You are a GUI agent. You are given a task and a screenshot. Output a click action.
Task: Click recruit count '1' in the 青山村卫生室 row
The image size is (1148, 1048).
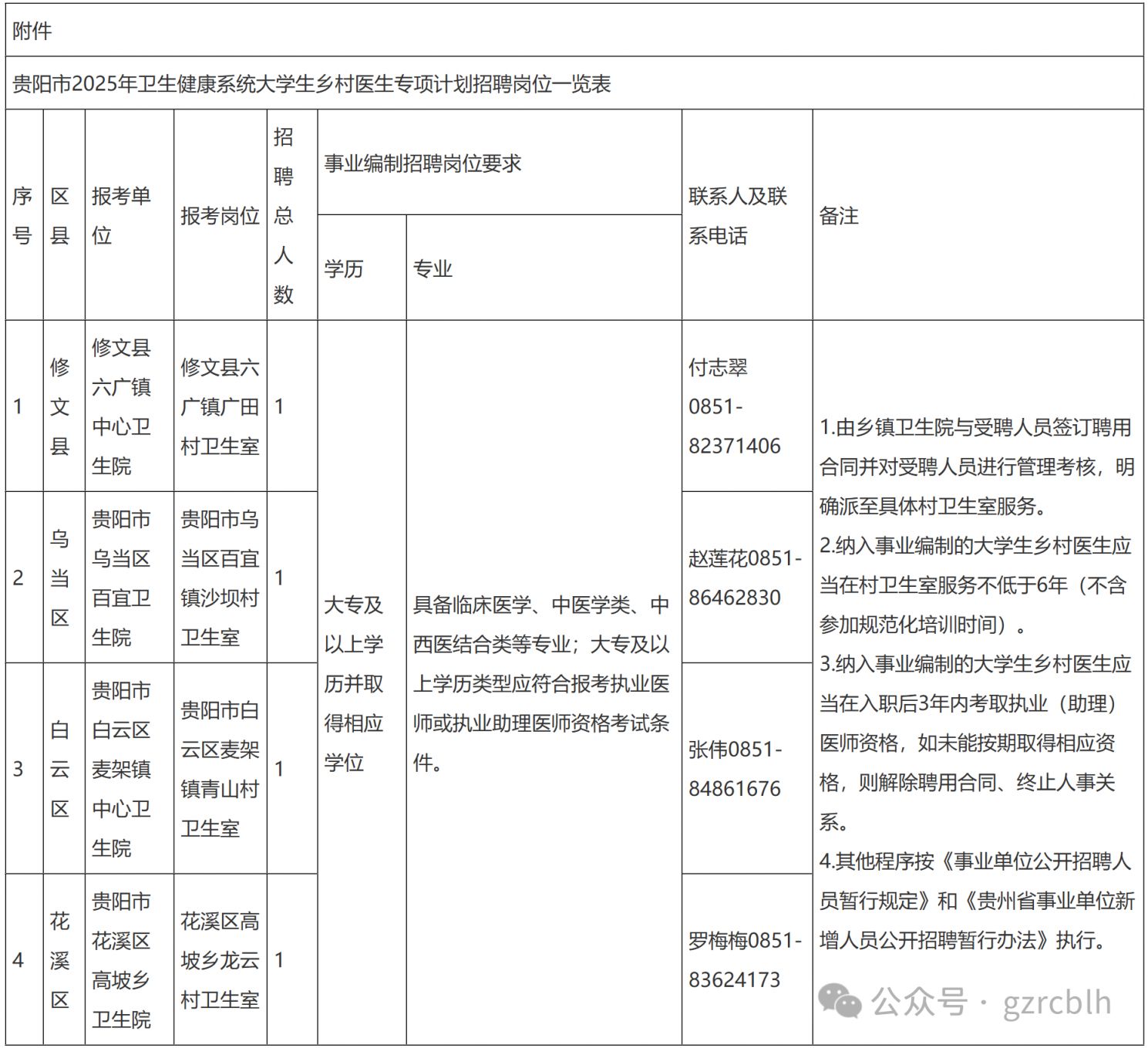point(279,769)
